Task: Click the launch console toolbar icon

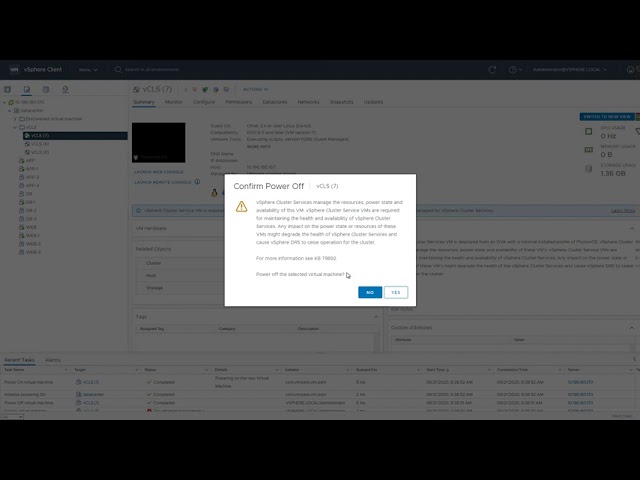Action: 216,89
